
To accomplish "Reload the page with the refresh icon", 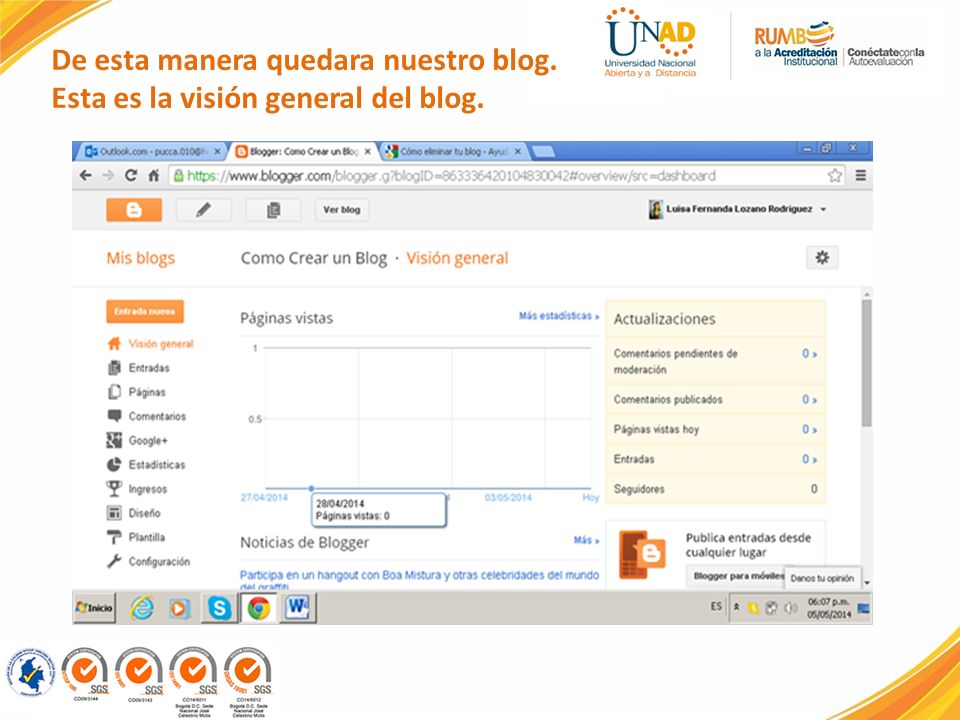I will [x=131, y=176].
